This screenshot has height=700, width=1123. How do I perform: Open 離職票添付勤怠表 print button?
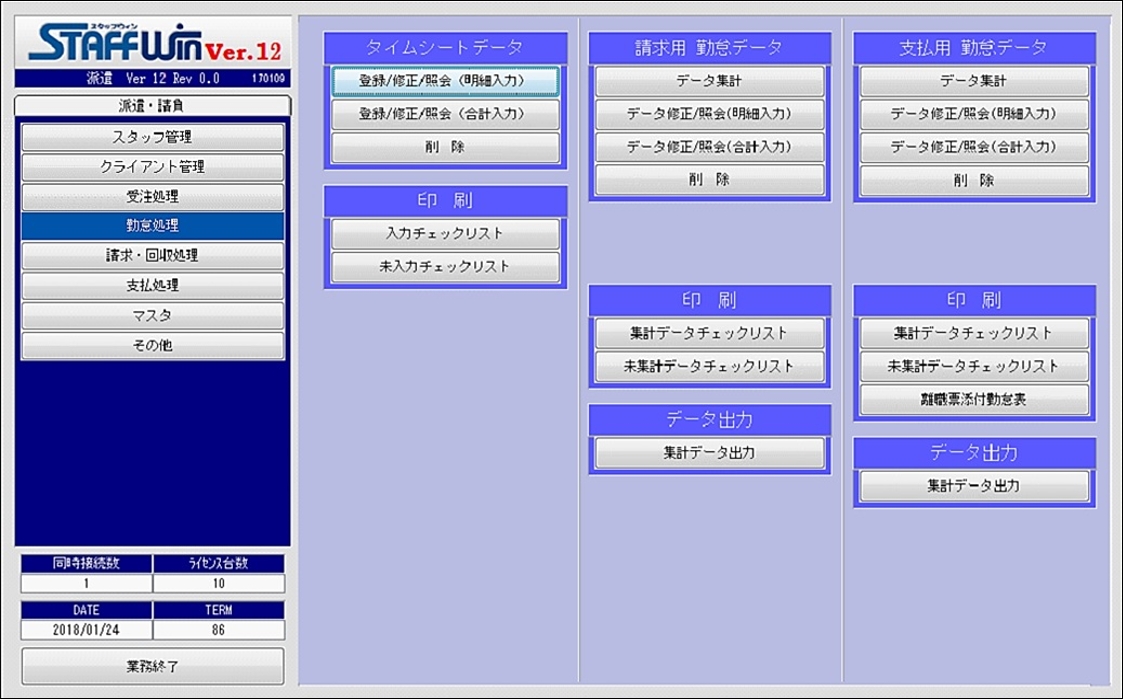(975, 400)
